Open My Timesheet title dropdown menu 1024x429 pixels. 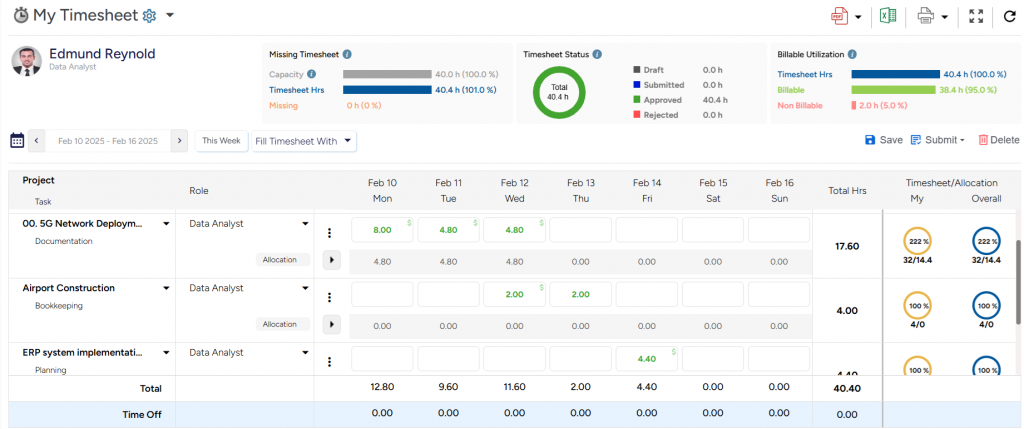[x=170, y=16]
